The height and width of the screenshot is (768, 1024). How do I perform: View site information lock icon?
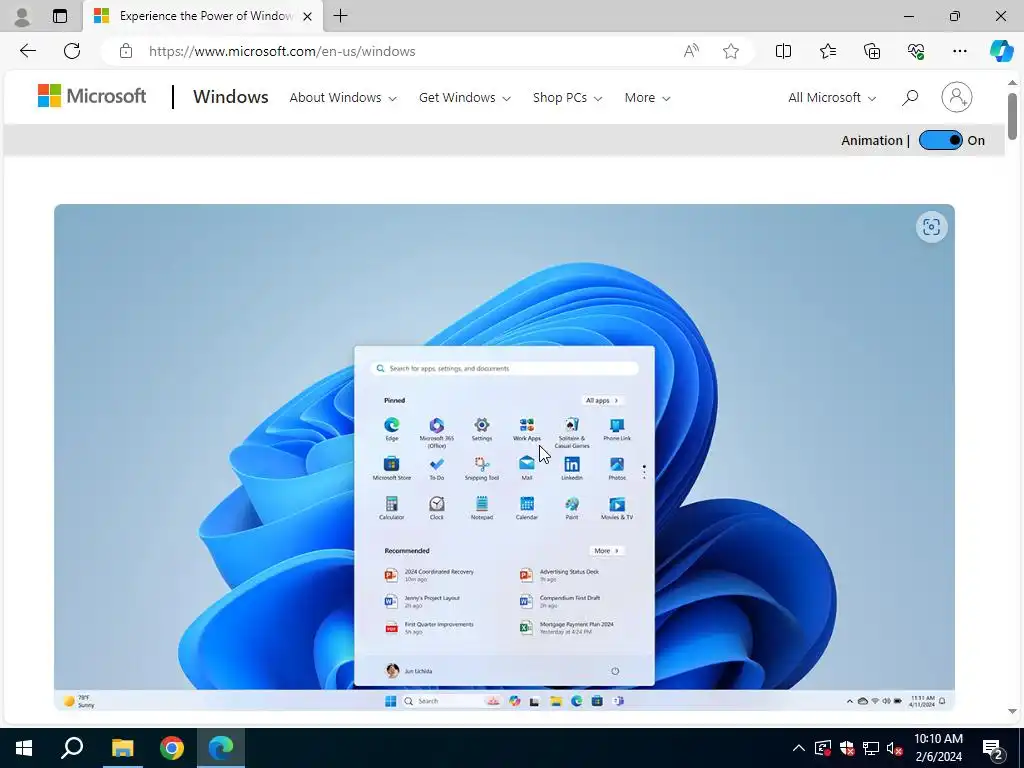(126, 51)
